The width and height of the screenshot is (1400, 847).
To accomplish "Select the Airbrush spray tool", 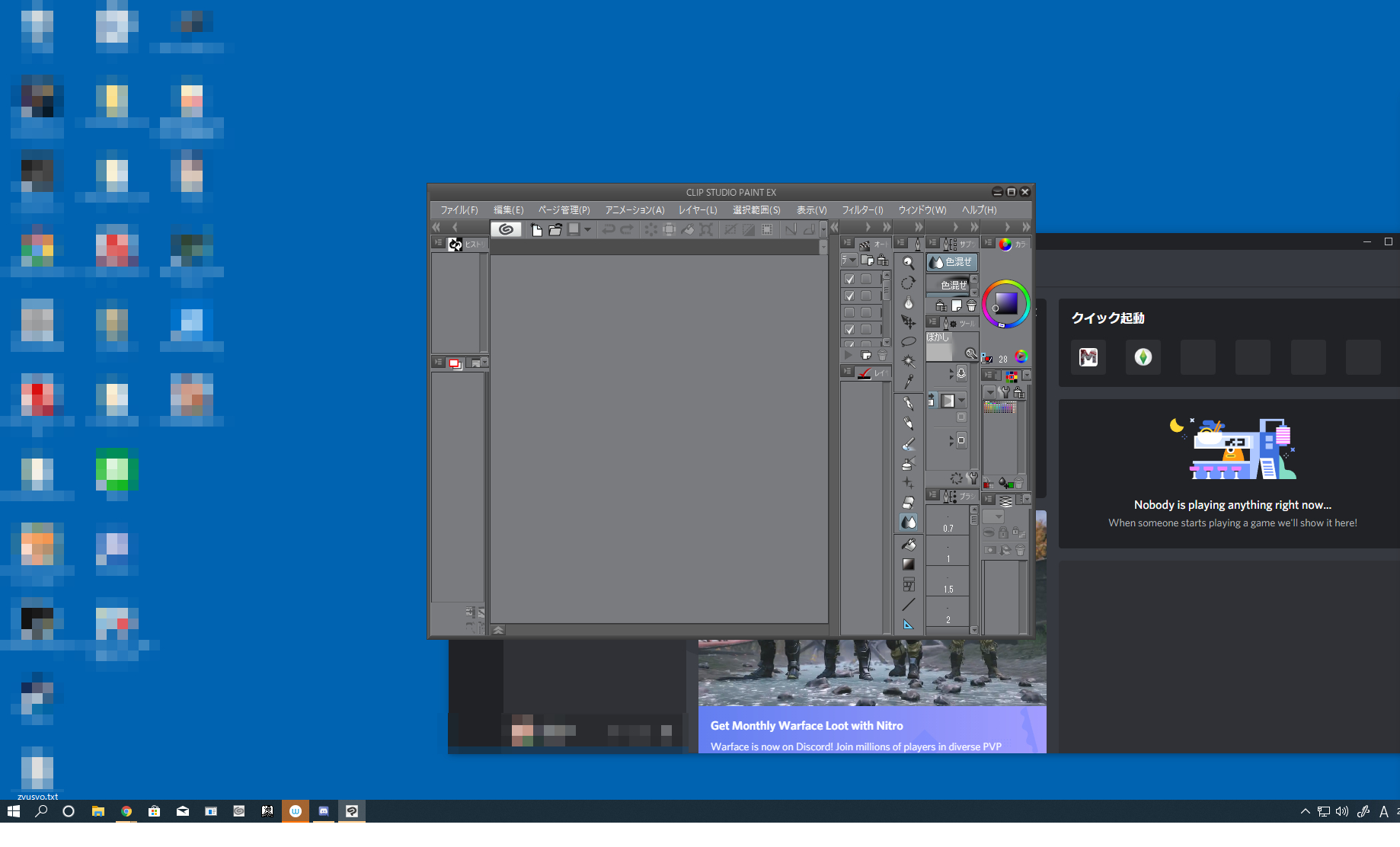I will 908,463.
